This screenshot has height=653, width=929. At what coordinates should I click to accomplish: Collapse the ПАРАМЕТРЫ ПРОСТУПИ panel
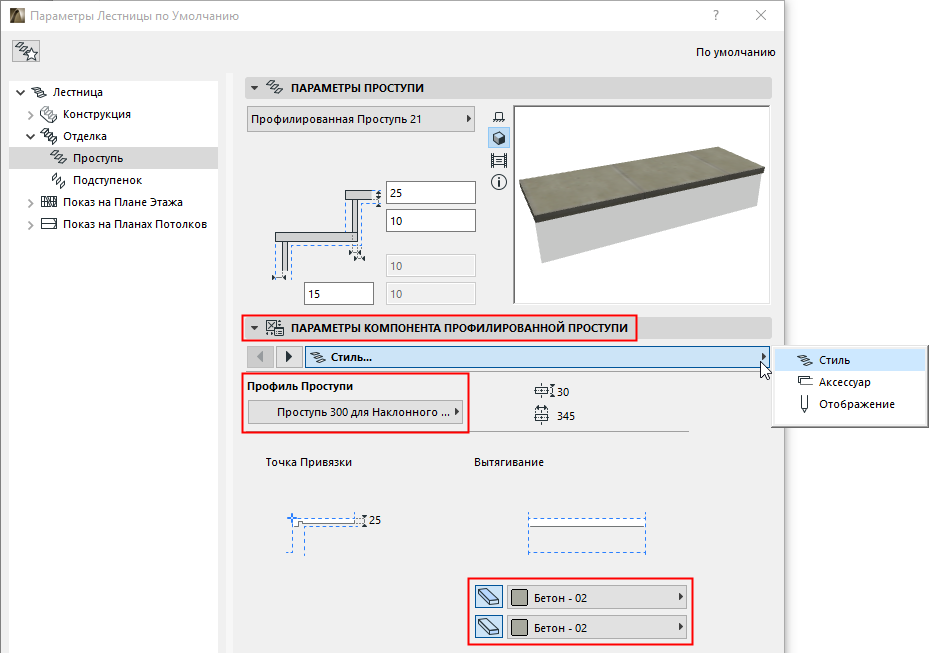click(x=254, y=88)
